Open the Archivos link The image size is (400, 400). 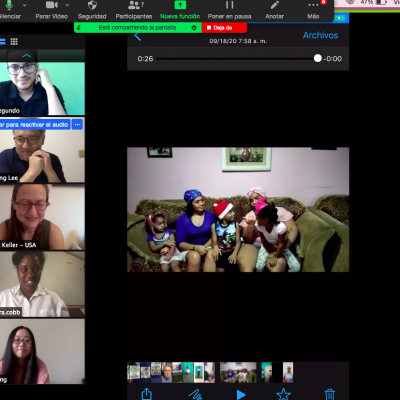320,35
